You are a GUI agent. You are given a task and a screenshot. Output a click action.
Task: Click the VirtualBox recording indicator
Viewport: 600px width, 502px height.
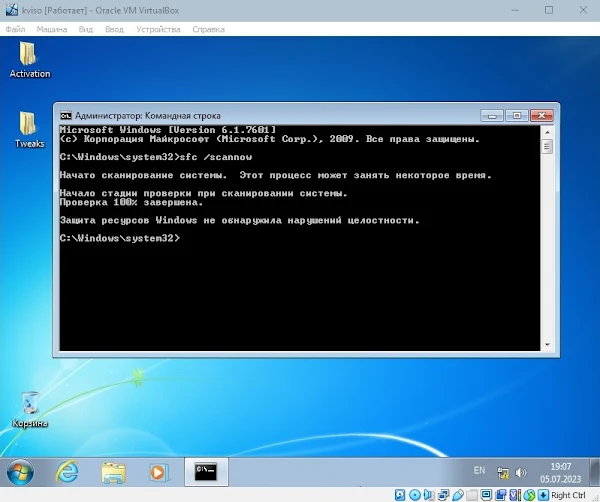pyautogui.click(x=501, y=495)
